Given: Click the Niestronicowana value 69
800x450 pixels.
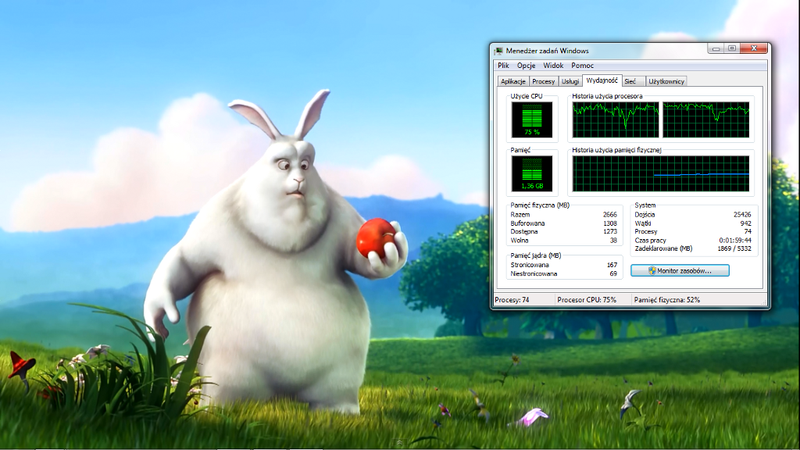Looking at the screenshot, I should tap(613, 274).
